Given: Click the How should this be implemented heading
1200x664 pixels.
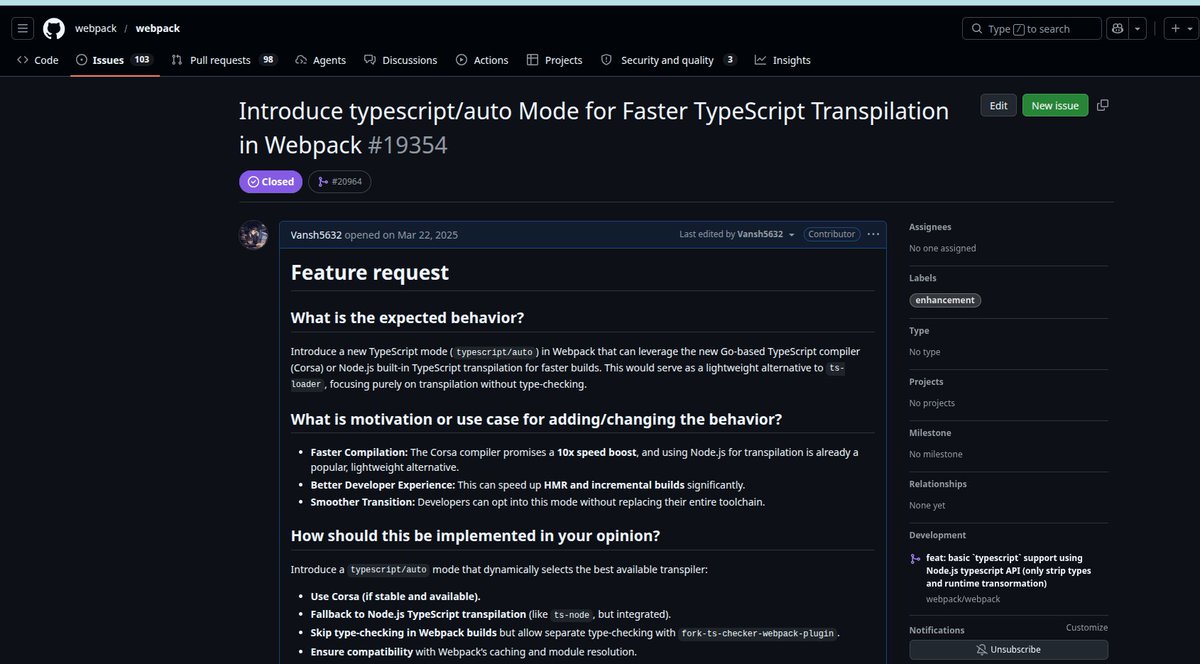Looking at the screenshot, I should point(475,535).
